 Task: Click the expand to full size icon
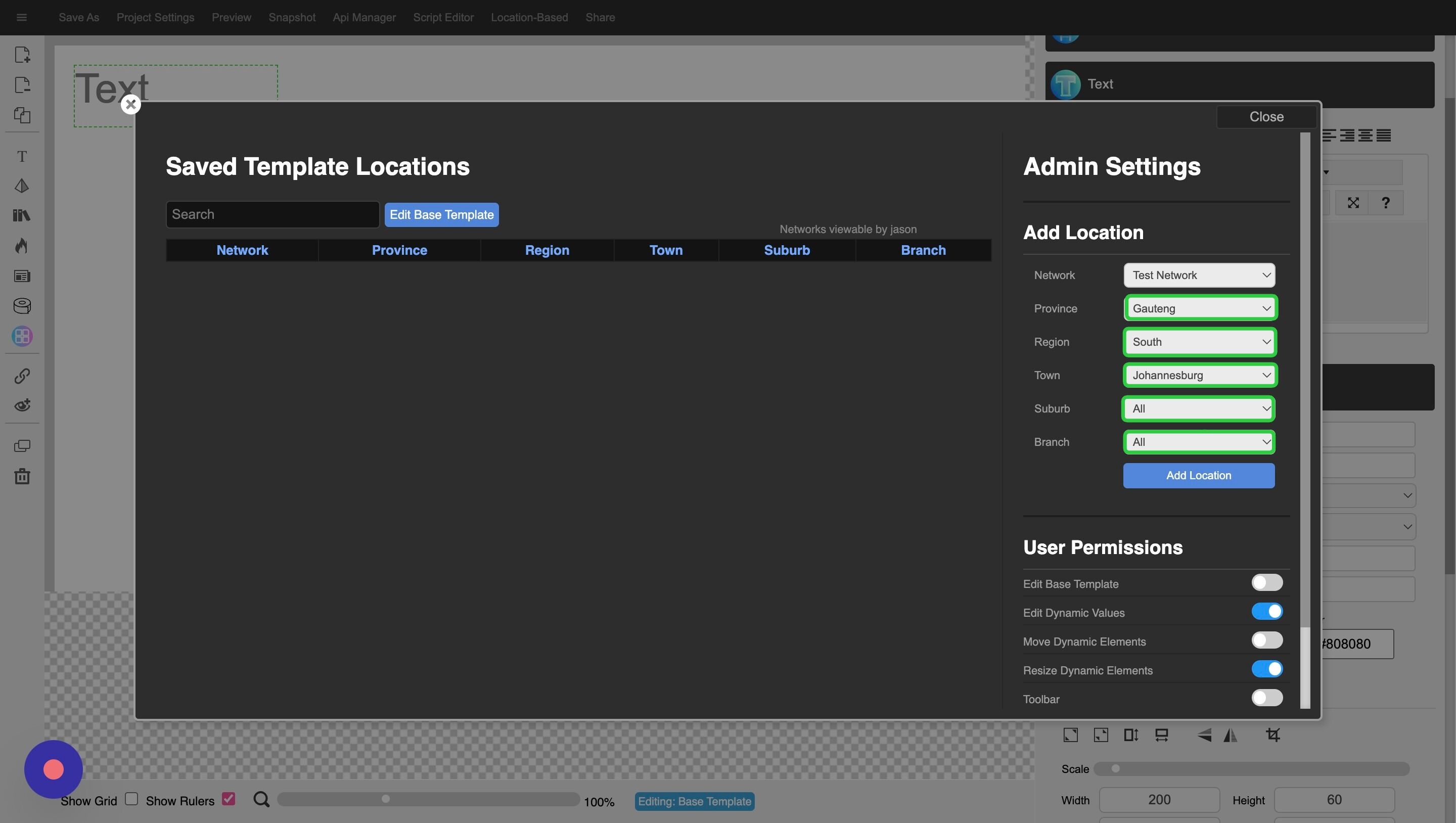click(x=1071, y=735)
